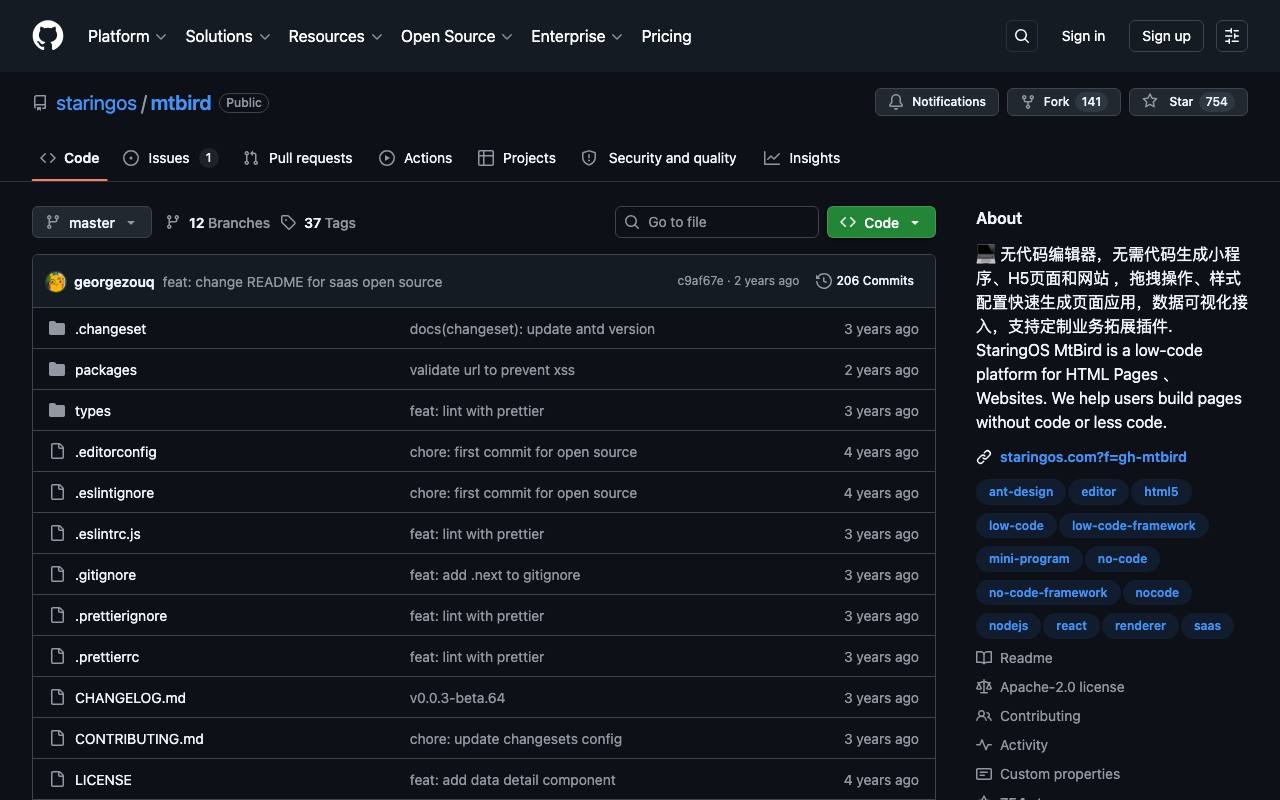Expand the Resources navigation menu

[335, 36]
